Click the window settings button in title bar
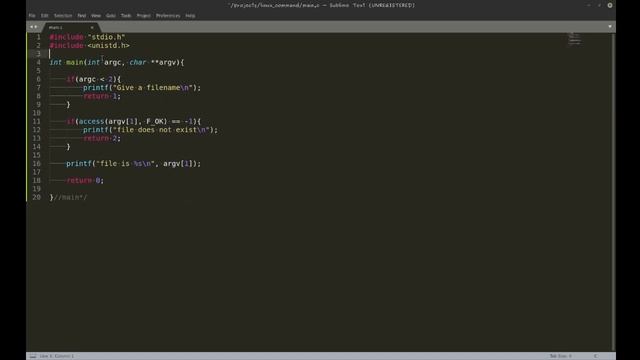The image size is (640, 360). click(610, 5)
